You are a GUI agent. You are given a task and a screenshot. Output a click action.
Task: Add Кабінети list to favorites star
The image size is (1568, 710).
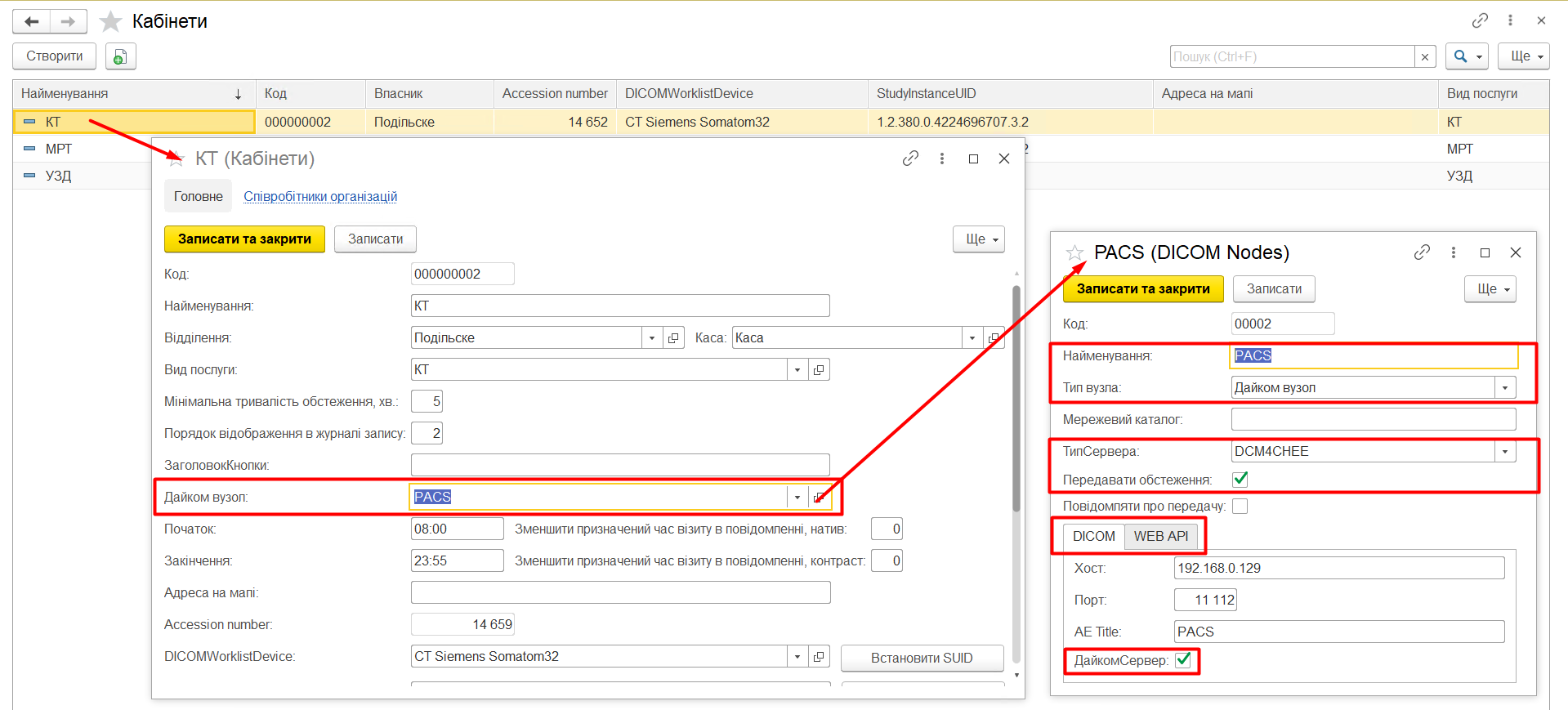tap(110, 21)
